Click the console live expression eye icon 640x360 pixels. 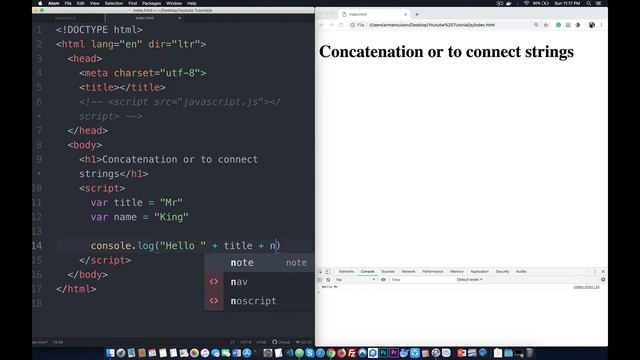pyautogui.click(x=383, y=280)
